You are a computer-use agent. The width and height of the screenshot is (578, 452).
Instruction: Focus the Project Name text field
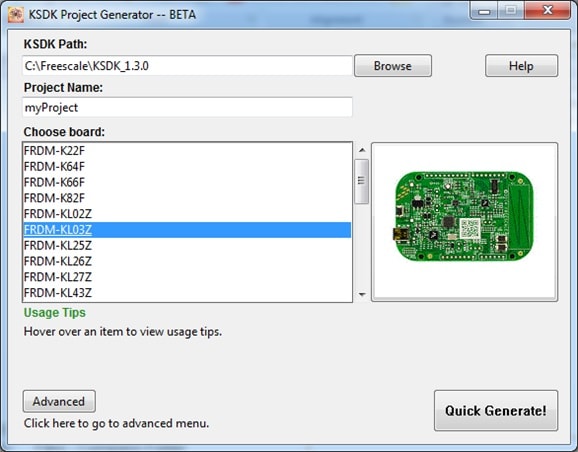pyautogui.click(x=187, y=107)
